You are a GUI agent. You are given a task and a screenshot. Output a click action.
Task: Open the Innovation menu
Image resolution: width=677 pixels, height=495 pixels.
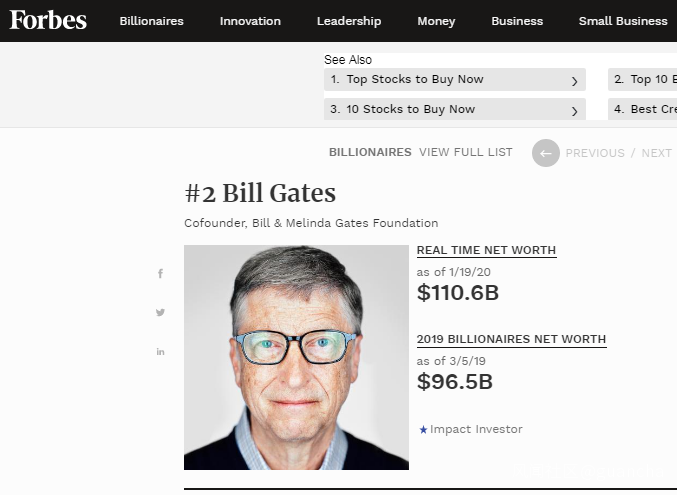coord(250,21)
